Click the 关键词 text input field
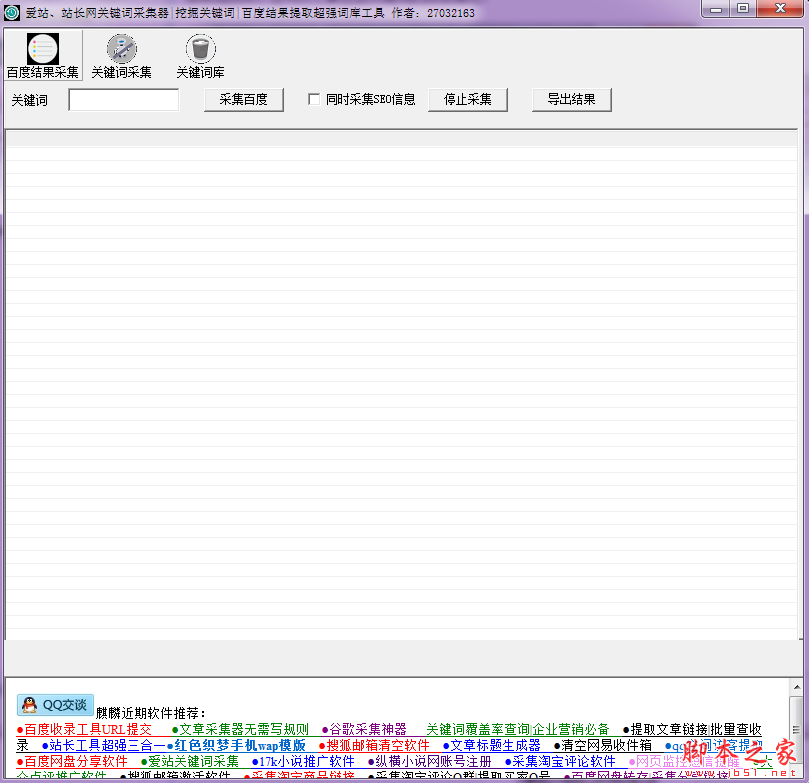Screen dimensions: 809x784 [123, 99]
